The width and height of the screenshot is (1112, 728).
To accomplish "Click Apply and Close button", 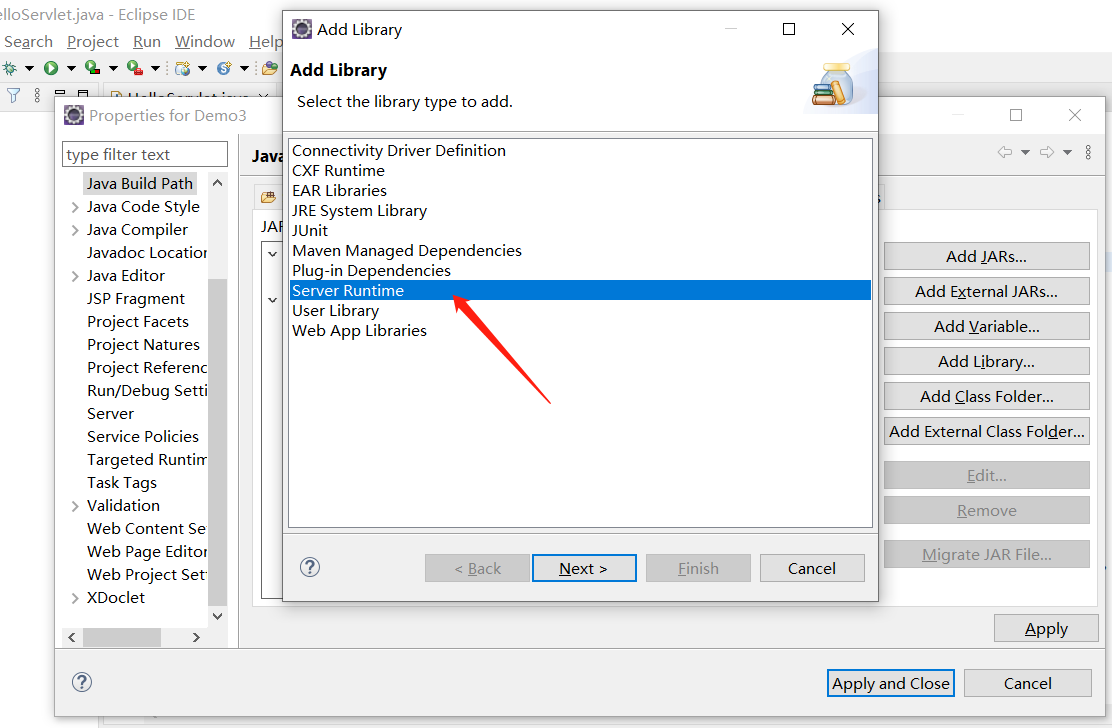I will tap(891, 683).
